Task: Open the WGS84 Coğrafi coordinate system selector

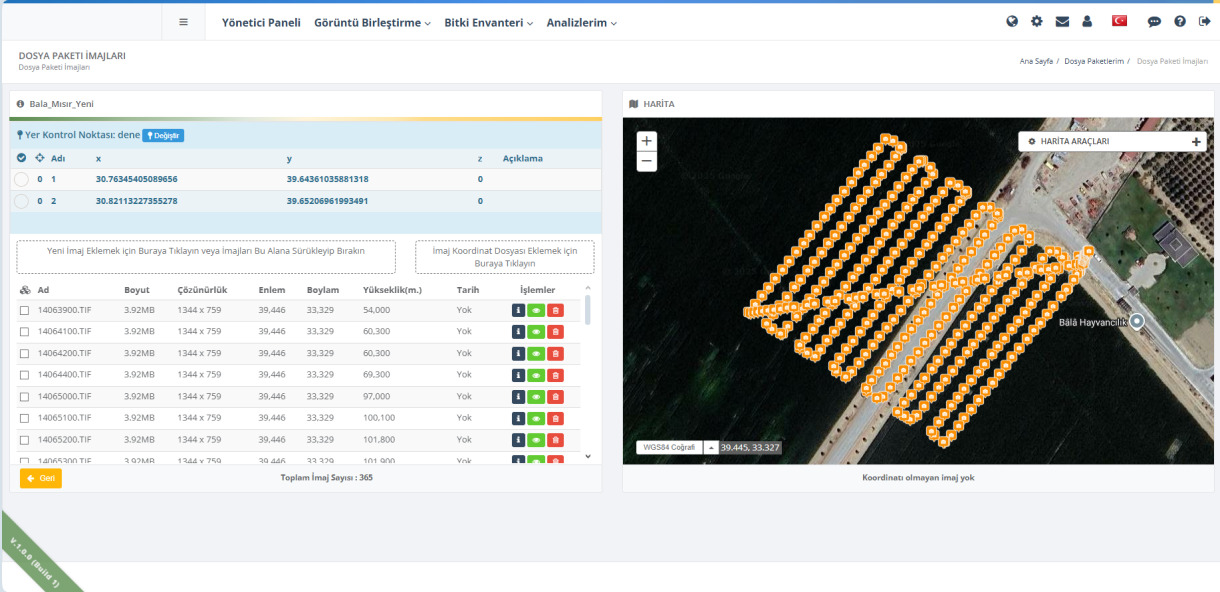Action: 669,448
